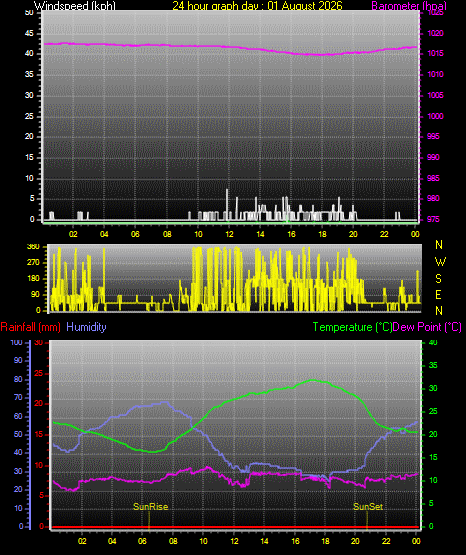Click the "Rainfall (mm)" legend label
This screenshot has width=466, height=555.
tap(30, 327)
